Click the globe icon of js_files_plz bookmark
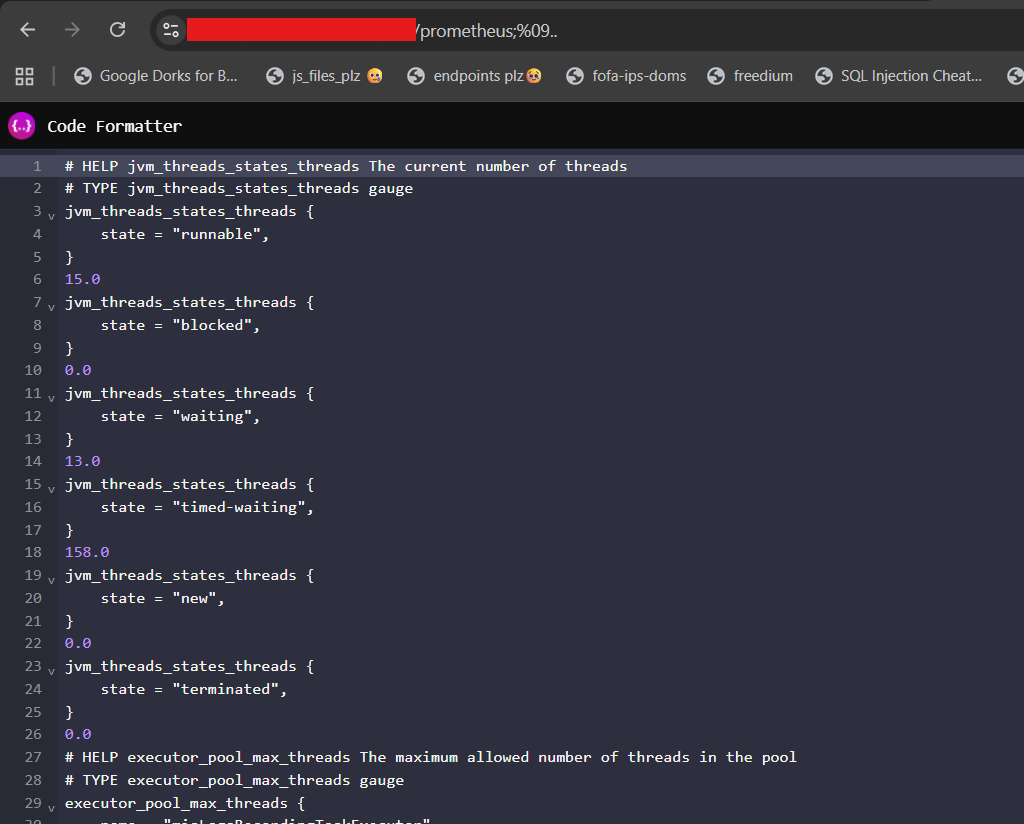The image size is (1024, 824). coord(275,76)
